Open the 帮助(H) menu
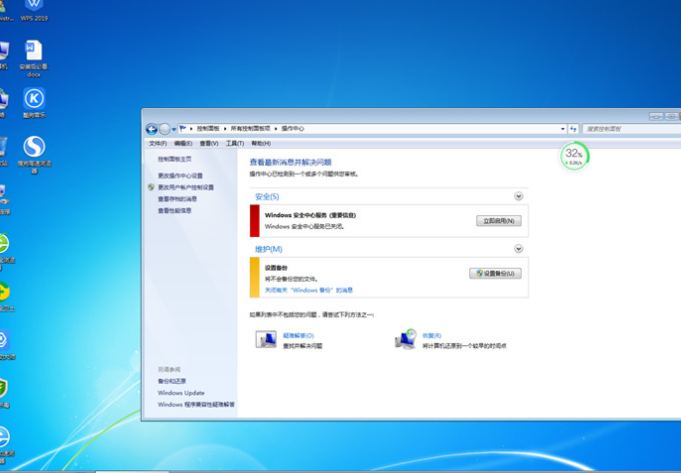This screenshot has height=473, width=681. 261,143
